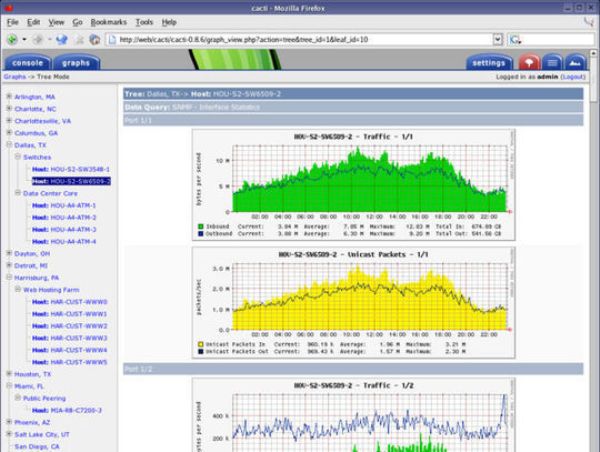Click the browser Back arrow button
This screenshot has height=452, width=600.
(x=12, y=40)
